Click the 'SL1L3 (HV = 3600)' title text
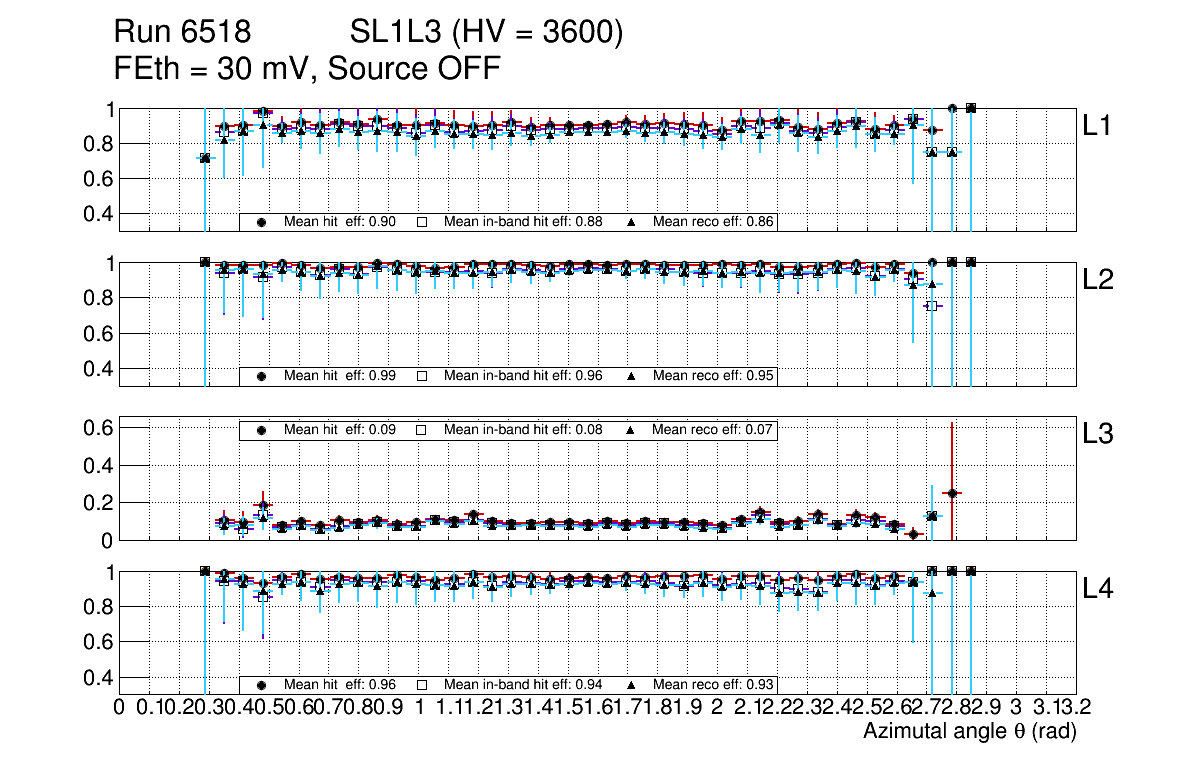Viewport: 1196px width, 772px height. click(x=486, y=34)
